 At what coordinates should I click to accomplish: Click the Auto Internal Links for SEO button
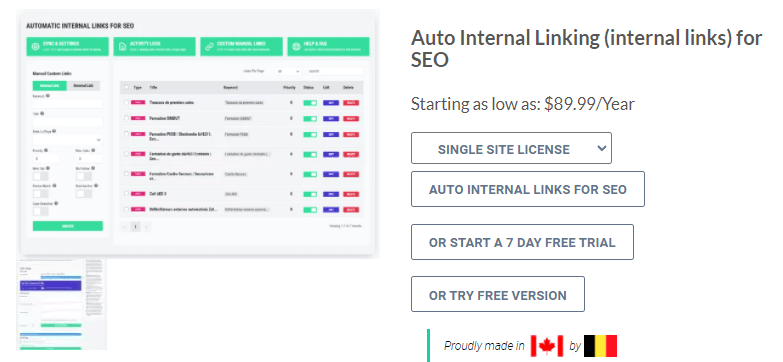click(x=528, y=189)
